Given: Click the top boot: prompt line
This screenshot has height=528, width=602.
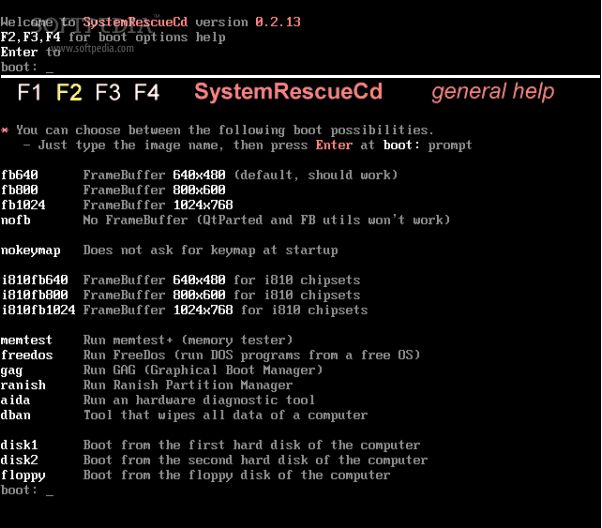Looking at the screenshot, I should 27,67.
